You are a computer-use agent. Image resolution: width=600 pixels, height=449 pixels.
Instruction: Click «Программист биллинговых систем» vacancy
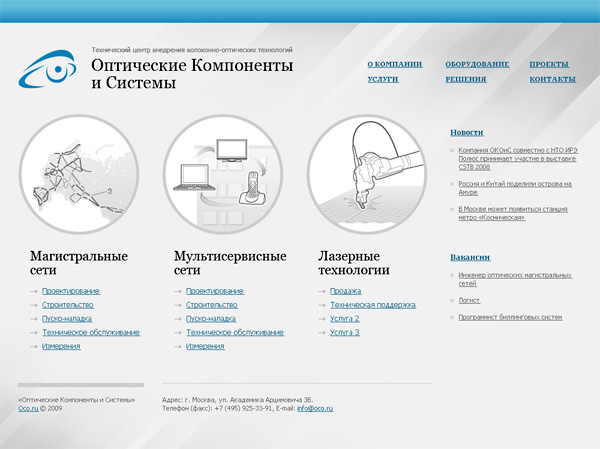[510, 317]
